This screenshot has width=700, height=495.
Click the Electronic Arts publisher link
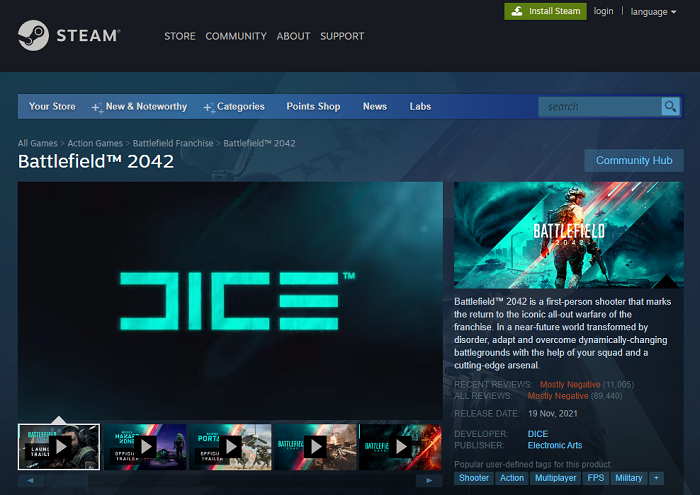click(x=554, y=445)
